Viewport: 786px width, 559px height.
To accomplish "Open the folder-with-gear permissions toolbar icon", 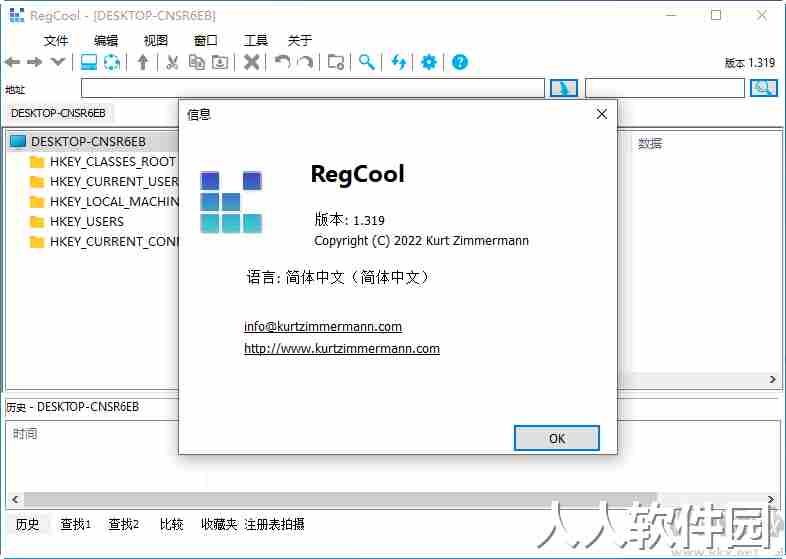I will [336, 62].
